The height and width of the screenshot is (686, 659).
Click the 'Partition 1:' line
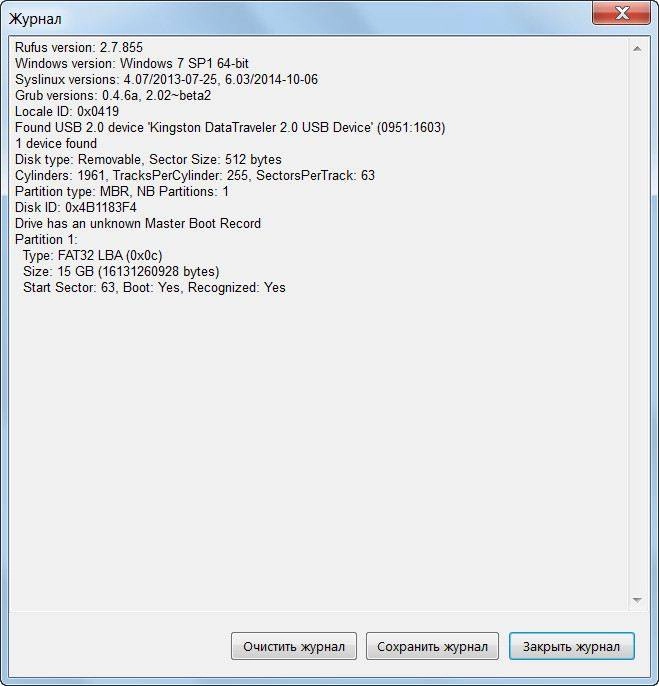(46, 239)
